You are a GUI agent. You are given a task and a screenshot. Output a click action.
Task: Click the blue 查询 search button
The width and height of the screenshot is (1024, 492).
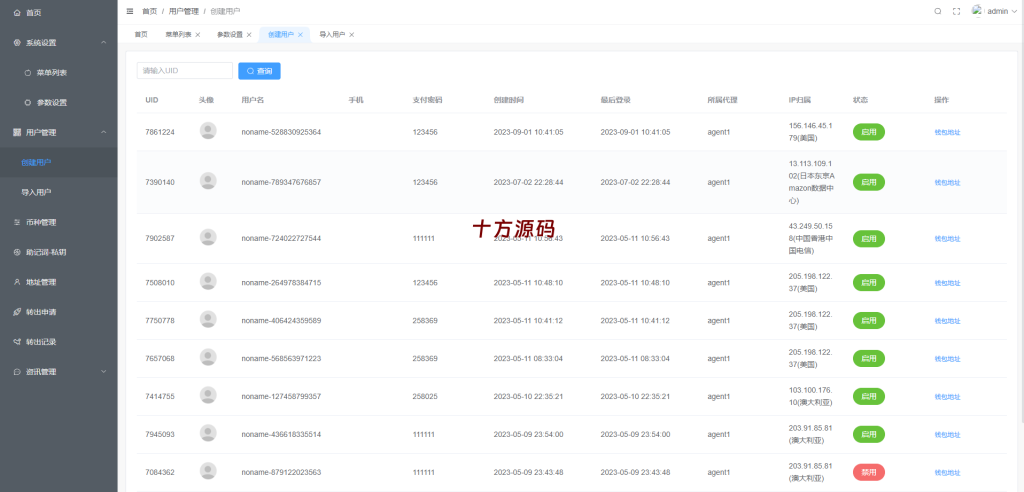tap(259, 71)
